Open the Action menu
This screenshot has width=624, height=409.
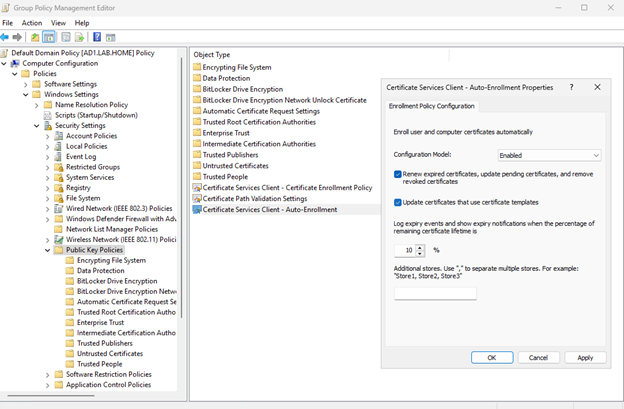(32, 22)
